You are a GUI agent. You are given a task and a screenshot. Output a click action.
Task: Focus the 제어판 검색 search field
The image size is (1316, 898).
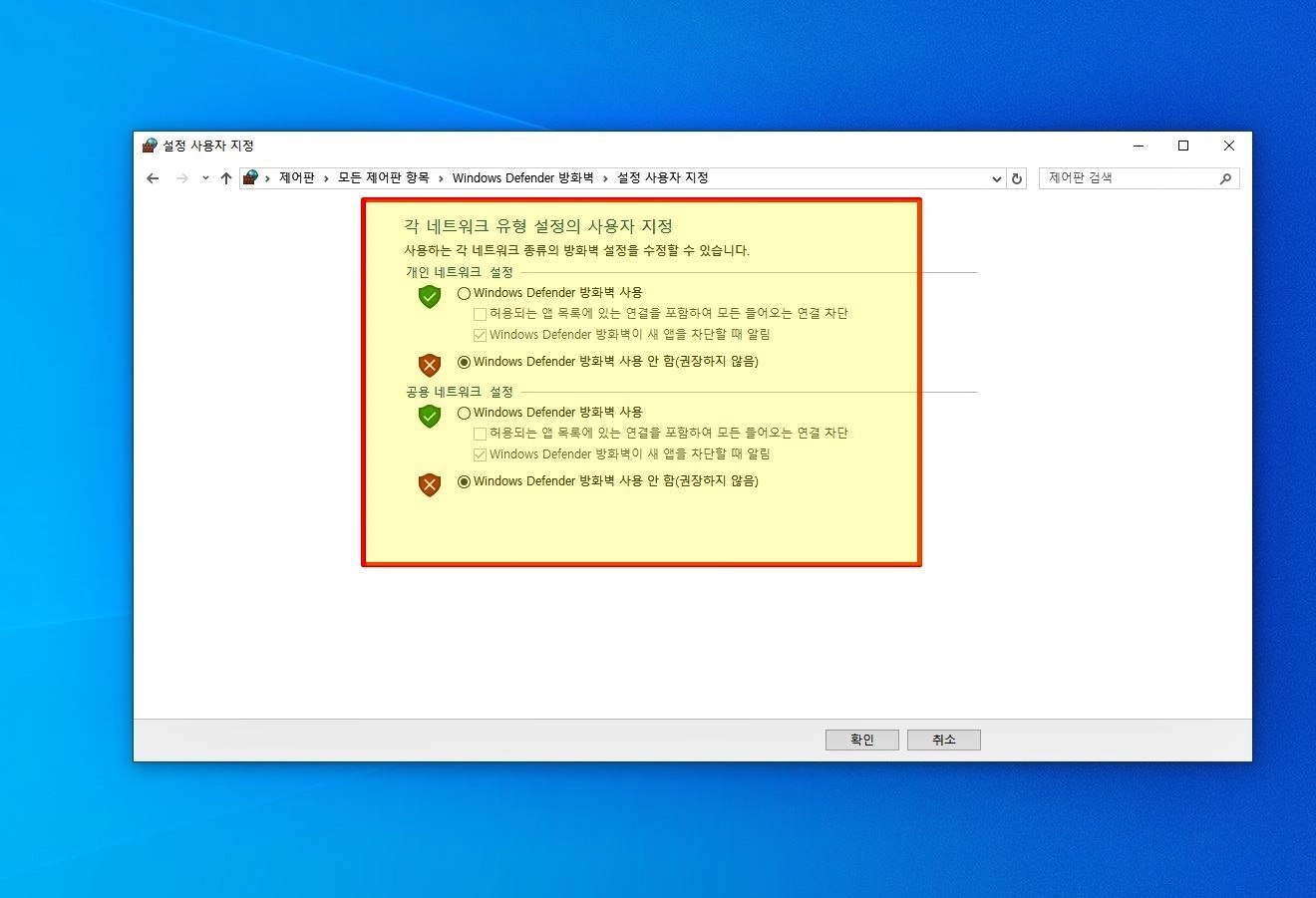(1139, 178)
